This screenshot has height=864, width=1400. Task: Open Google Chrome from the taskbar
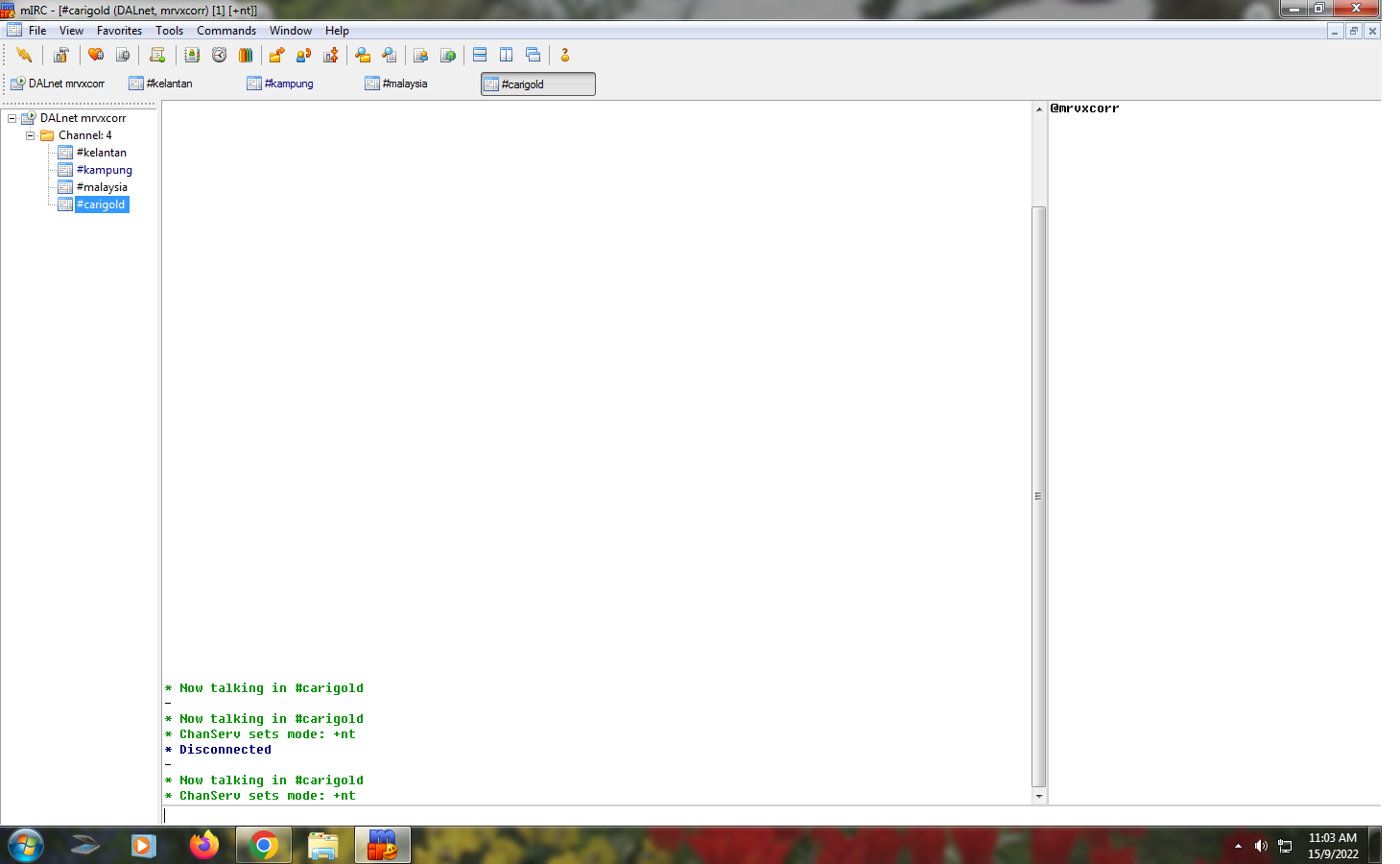tap(264, 846)
